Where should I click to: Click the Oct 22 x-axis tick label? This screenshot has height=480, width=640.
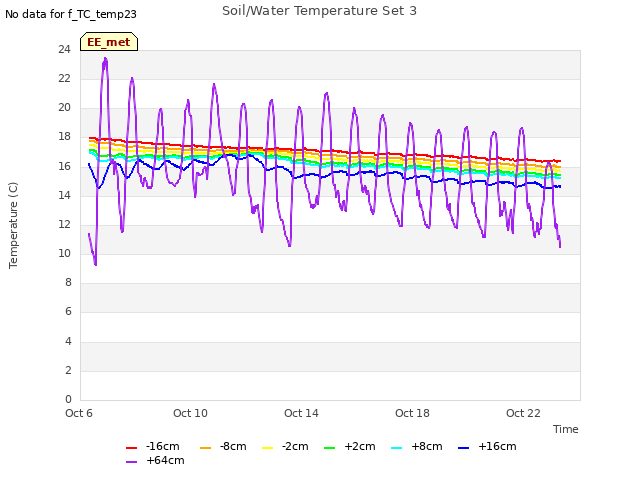pos(523,413)
